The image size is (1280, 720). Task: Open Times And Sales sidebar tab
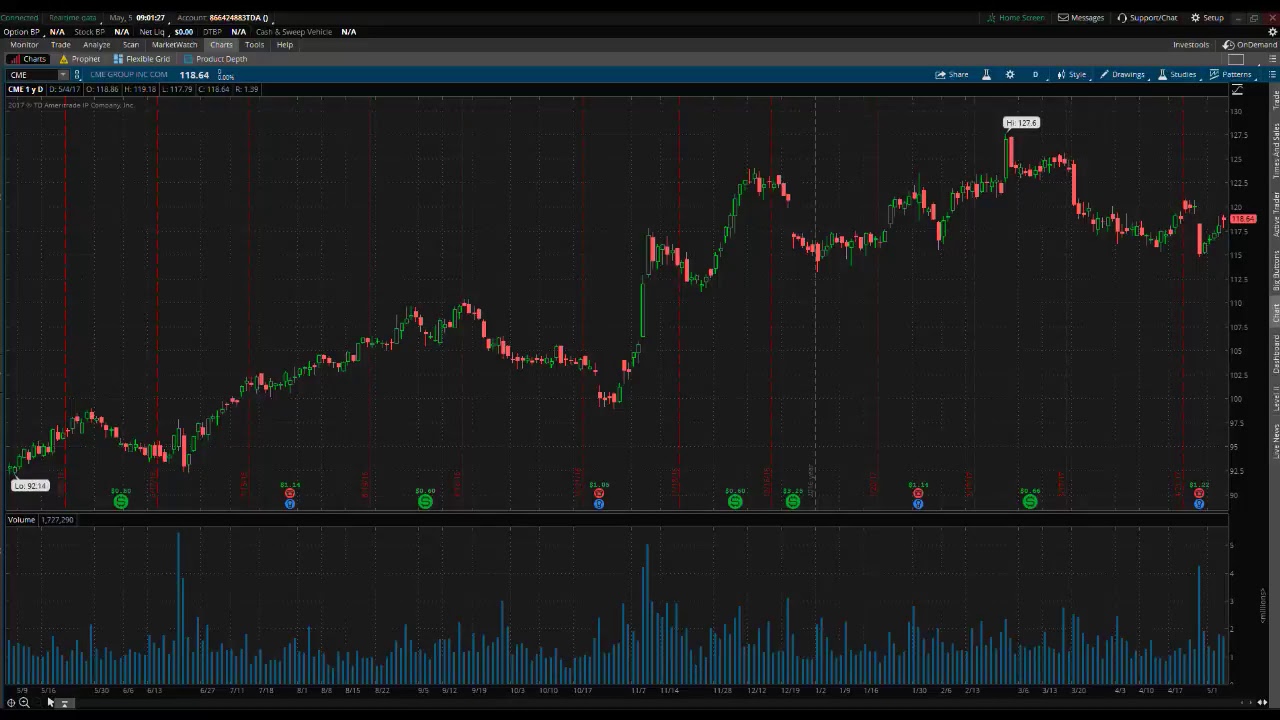tap(1275, 150)
